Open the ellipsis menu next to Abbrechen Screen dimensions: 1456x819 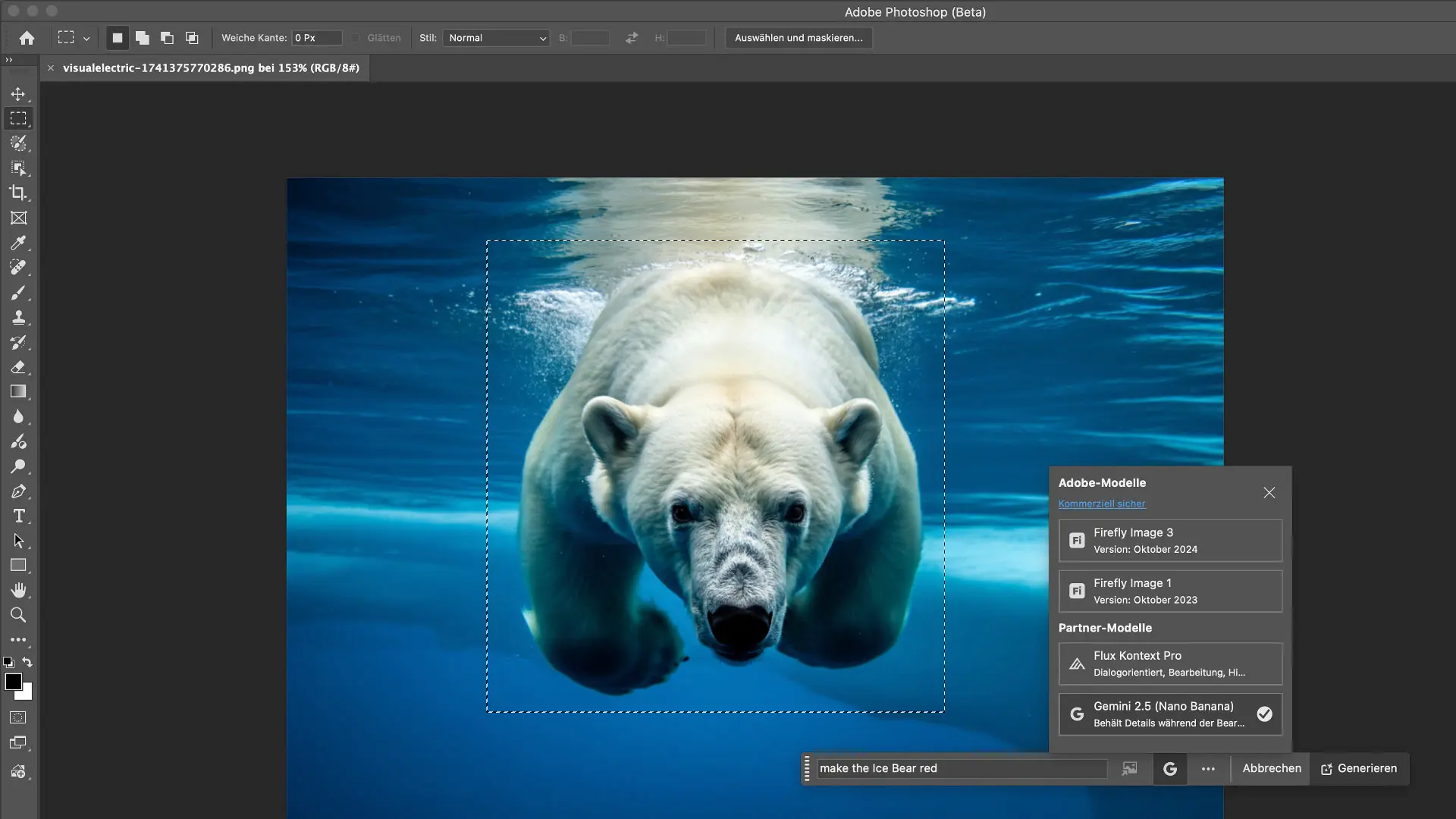pos(1207,768)
